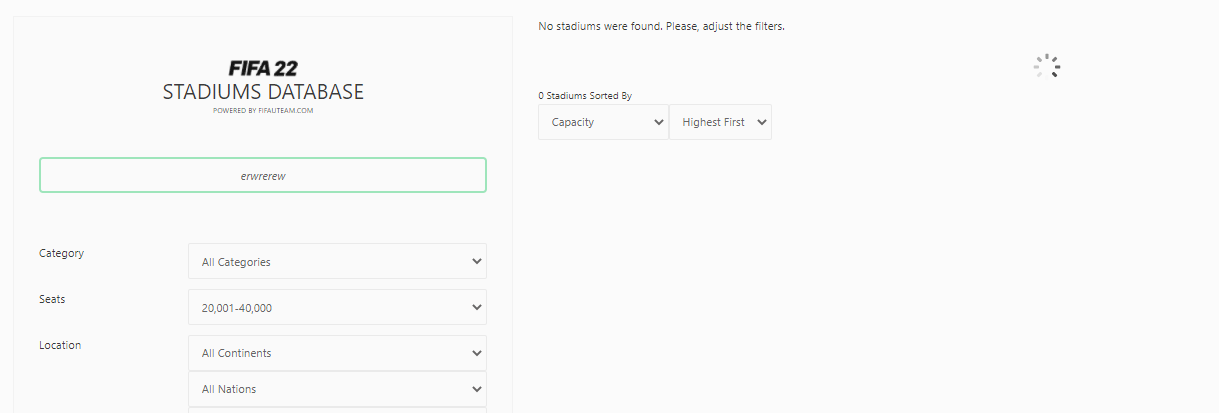1219x413 pixels.
Task: Expand the All Nations selector
Action: [337, 389]
